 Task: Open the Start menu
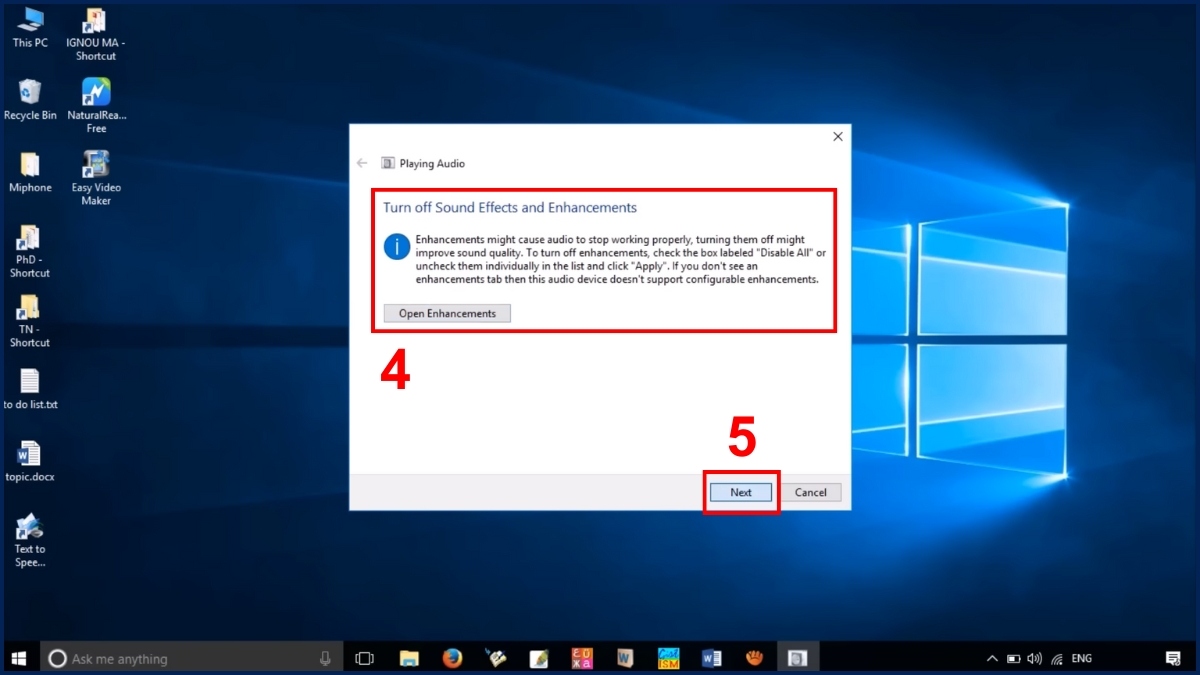point(18,657)
